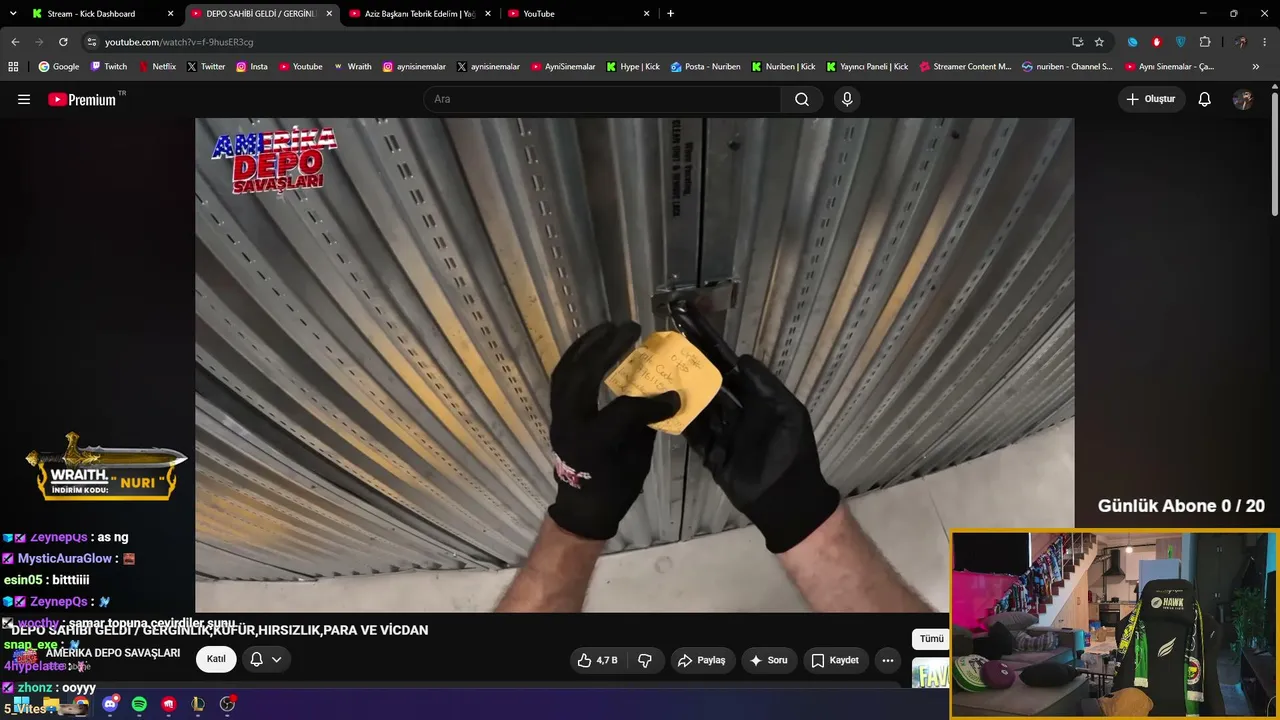Open the Wraith bookmark

pyautogui.click(x=353, y=67)
